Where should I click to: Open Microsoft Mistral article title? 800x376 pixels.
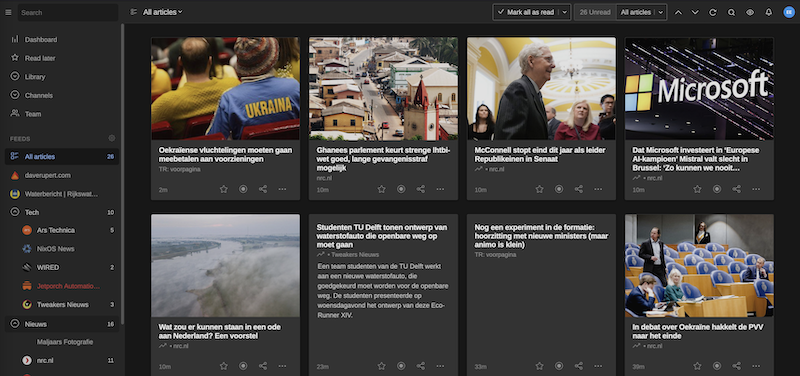tap(696, 159)
